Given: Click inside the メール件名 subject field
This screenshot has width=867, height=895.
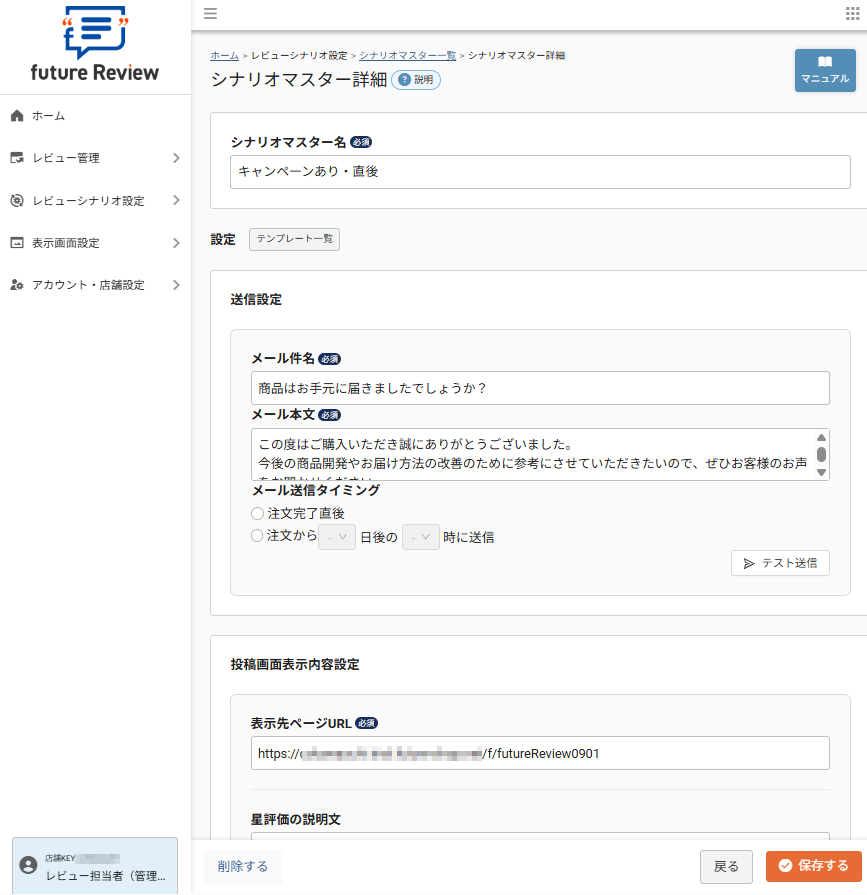Looking at the screenshot, I should (540, 387).
